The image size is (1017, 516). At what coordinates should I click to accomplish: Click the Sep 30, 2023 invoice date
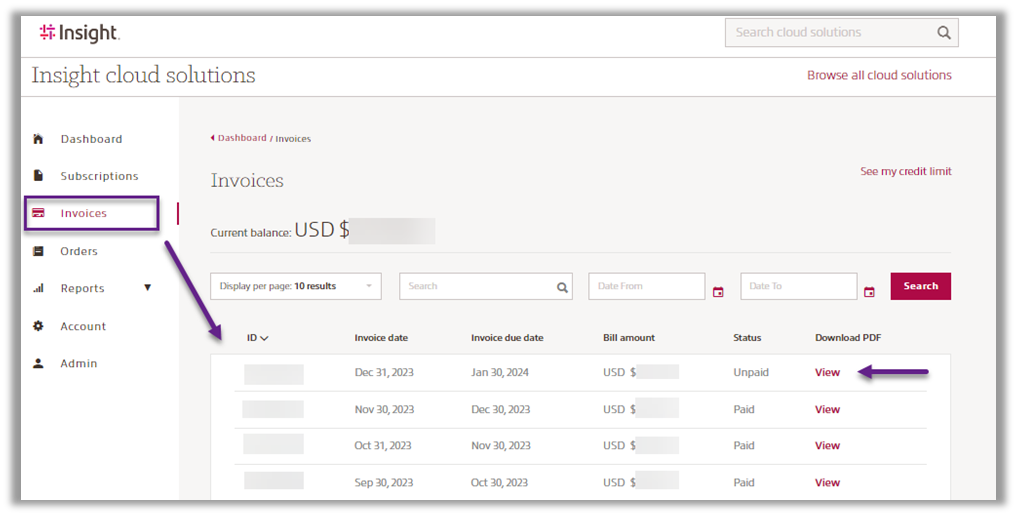(383, 482)
